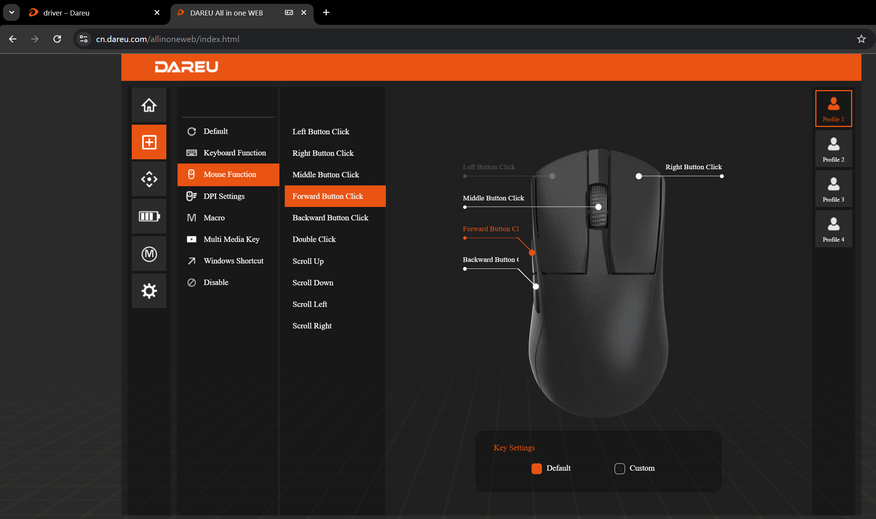Switch to Profile 4
The image size is (876, 519).
(x=833, y=228)
